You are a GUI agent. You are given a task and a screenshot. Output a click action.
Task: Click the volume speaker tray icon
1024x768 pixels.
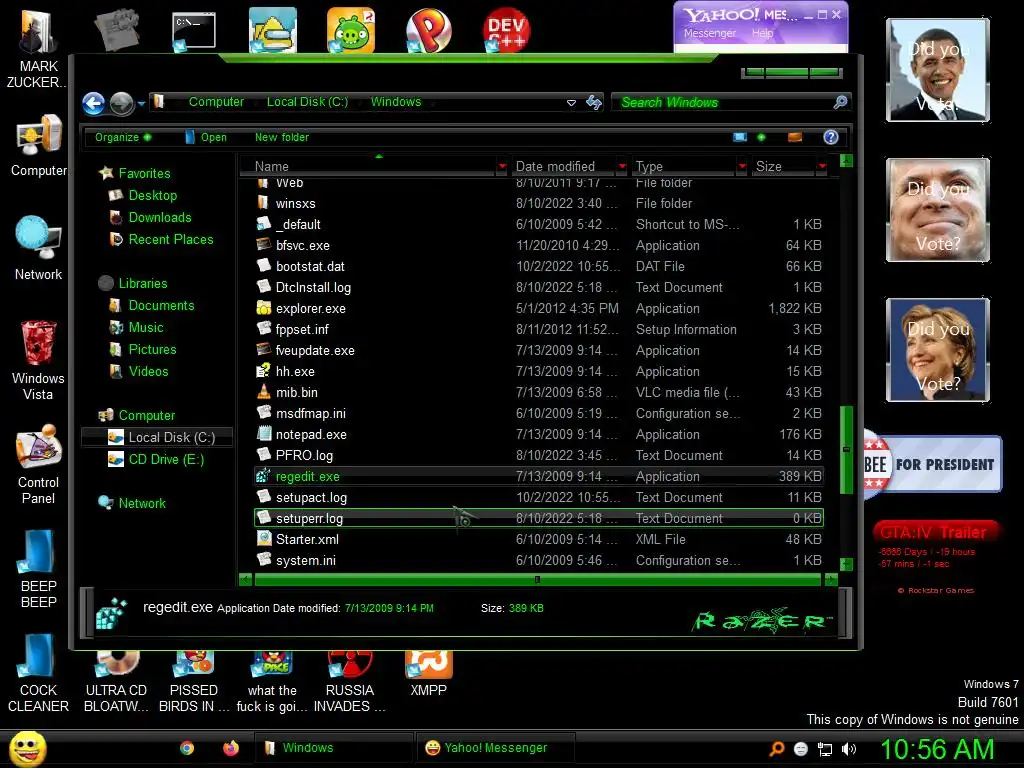(x=849, y=749)
